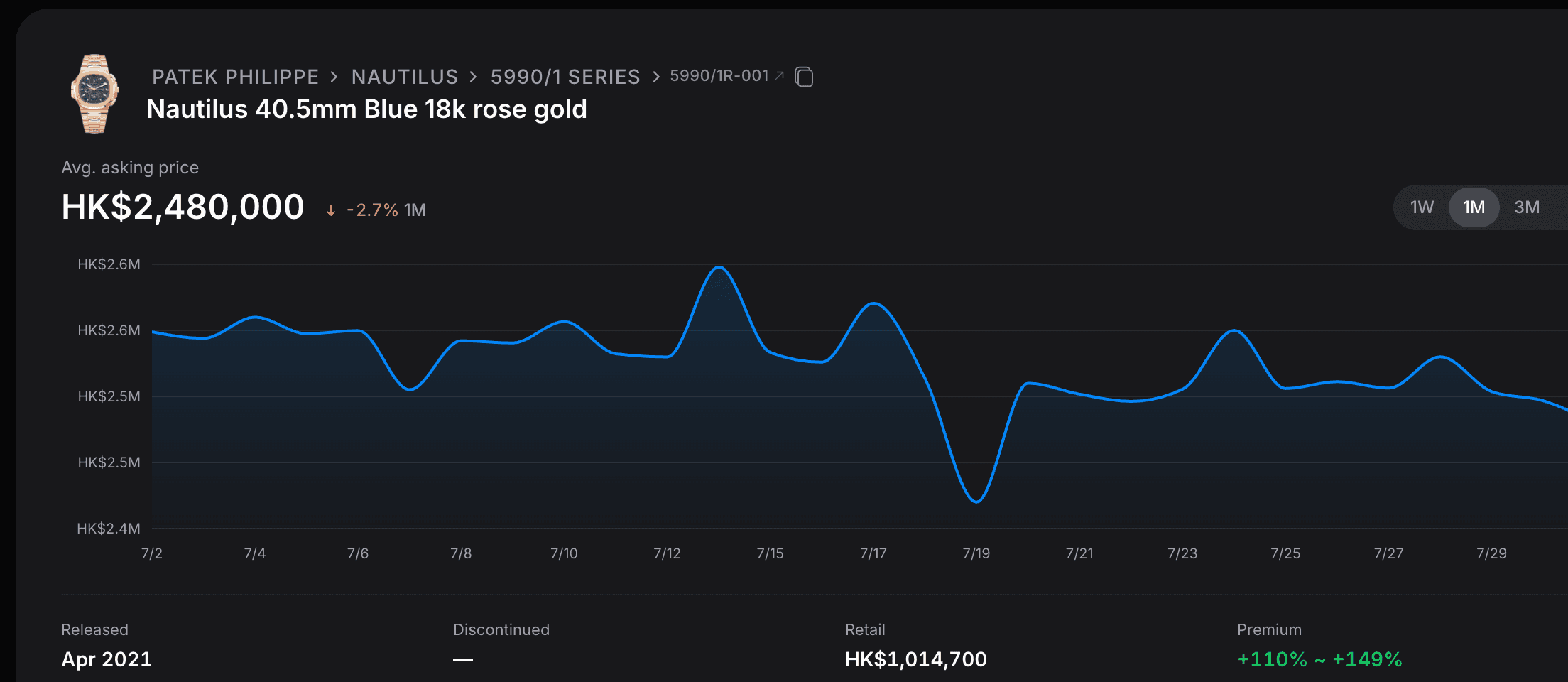Click the HK$1,014,700 retail price value

pos(916,659)
